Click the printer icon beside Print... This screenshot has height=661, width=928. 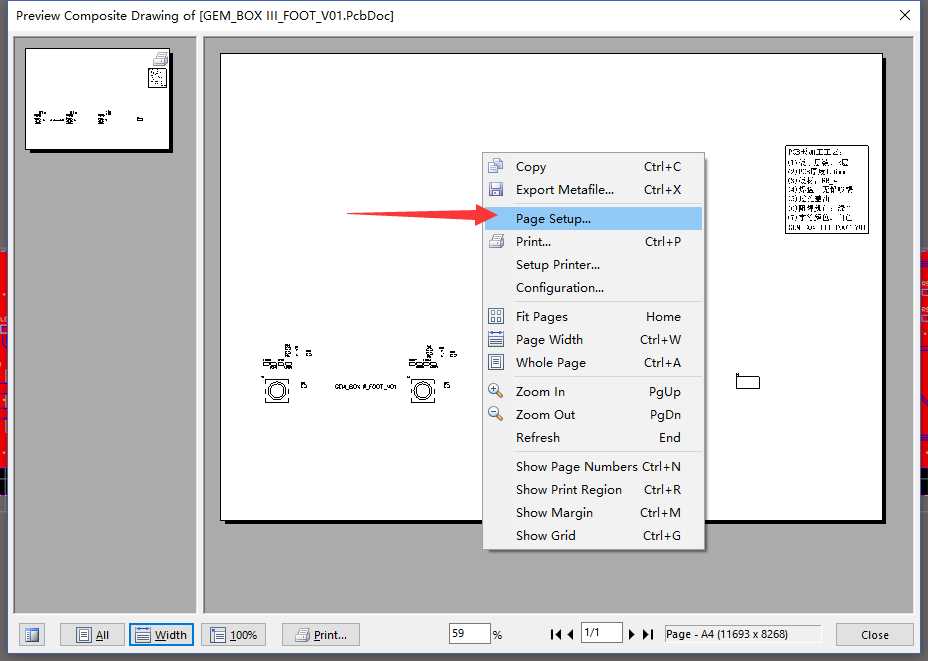[x=496, y=241]
